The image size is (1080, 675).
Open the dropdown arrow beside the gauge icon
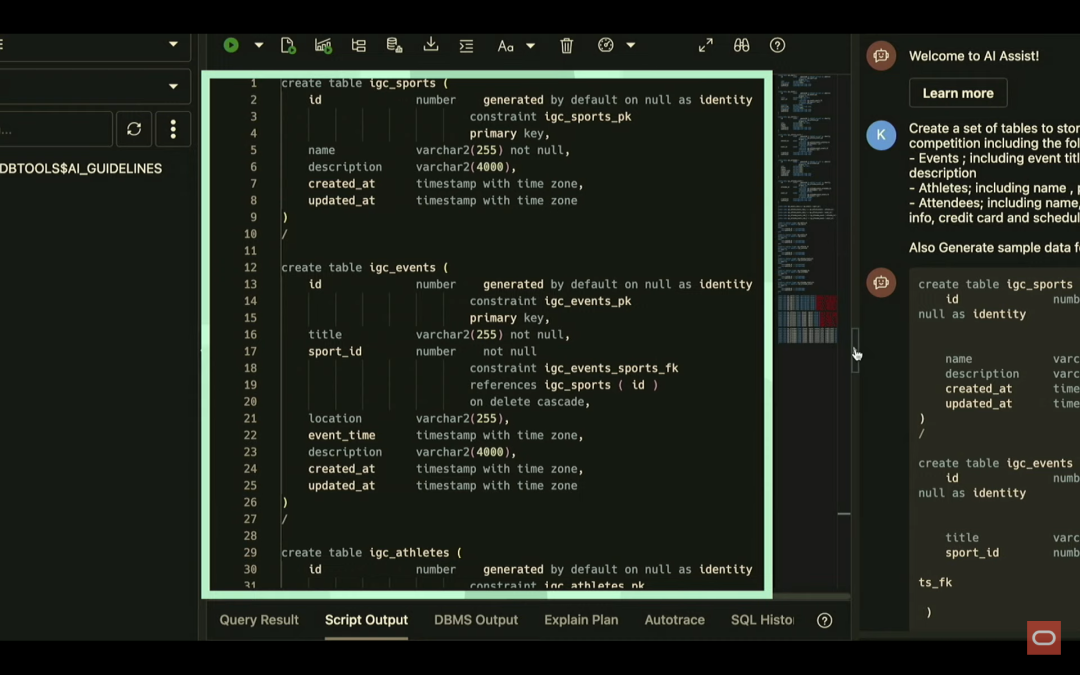(x=630, y=45)
